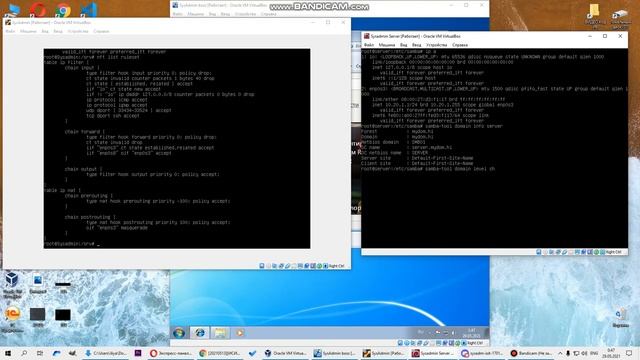Switch to Oracle VM VirtualBox Manager taskbar button
This screenshot has width=640, height=360.
[x=286, y=353]
